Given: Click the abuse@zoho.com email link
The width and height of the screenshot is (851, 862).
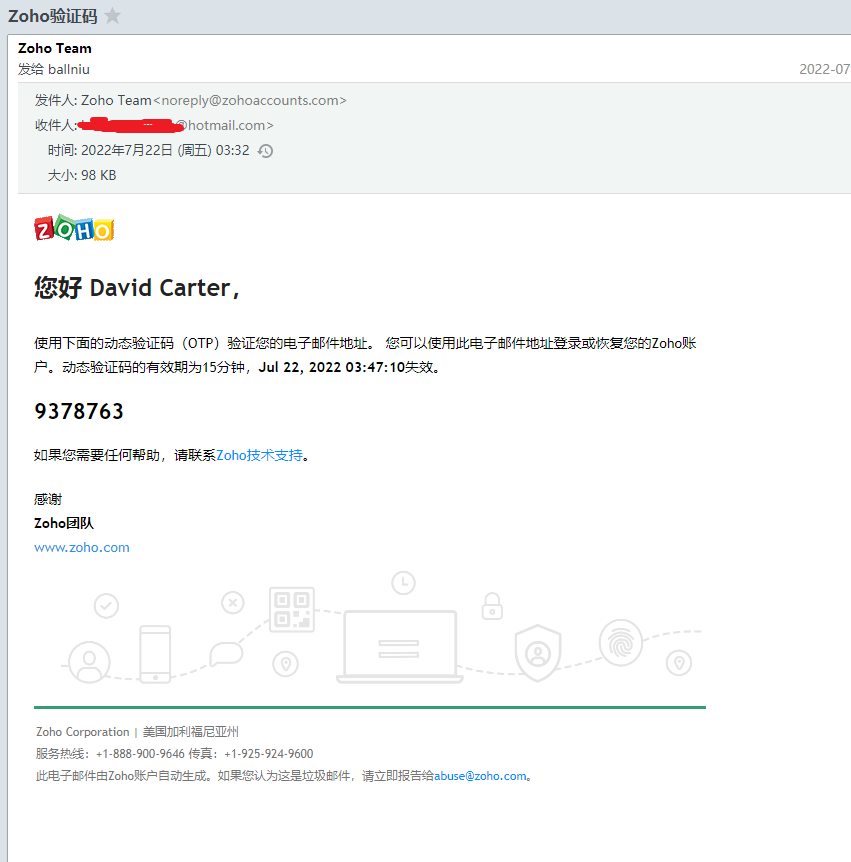Looking at the screenshot, I should click(x=480, y=776).
